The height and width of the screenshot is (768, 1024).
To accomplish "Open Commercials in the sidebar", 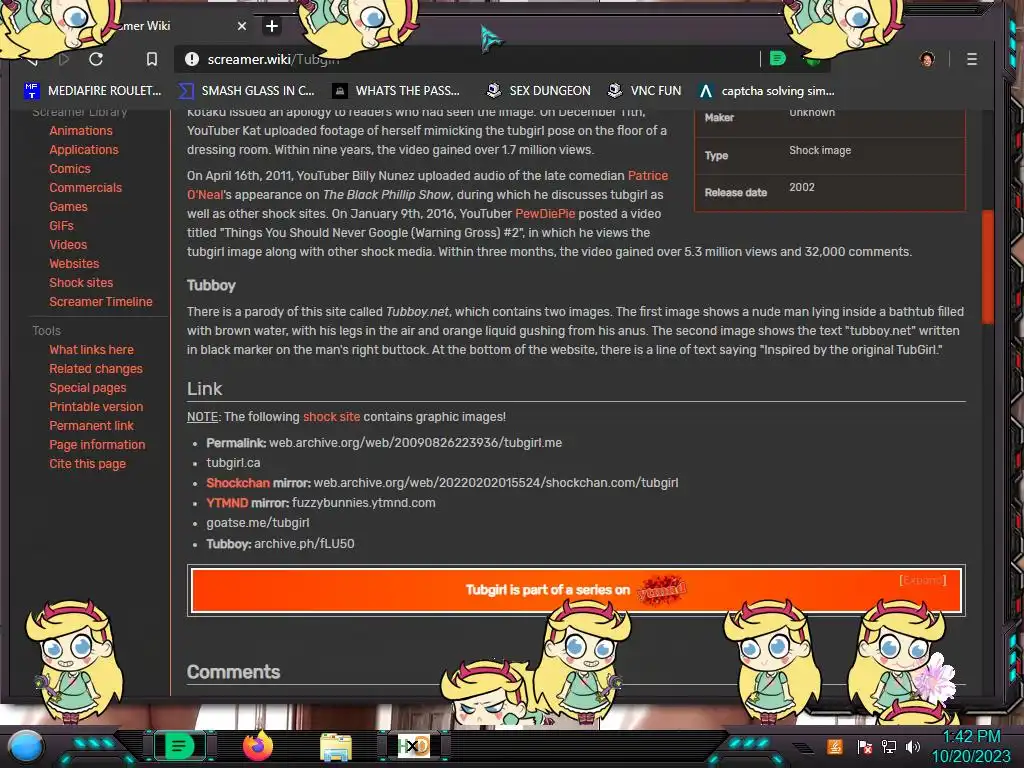I will tap(86, 187).
